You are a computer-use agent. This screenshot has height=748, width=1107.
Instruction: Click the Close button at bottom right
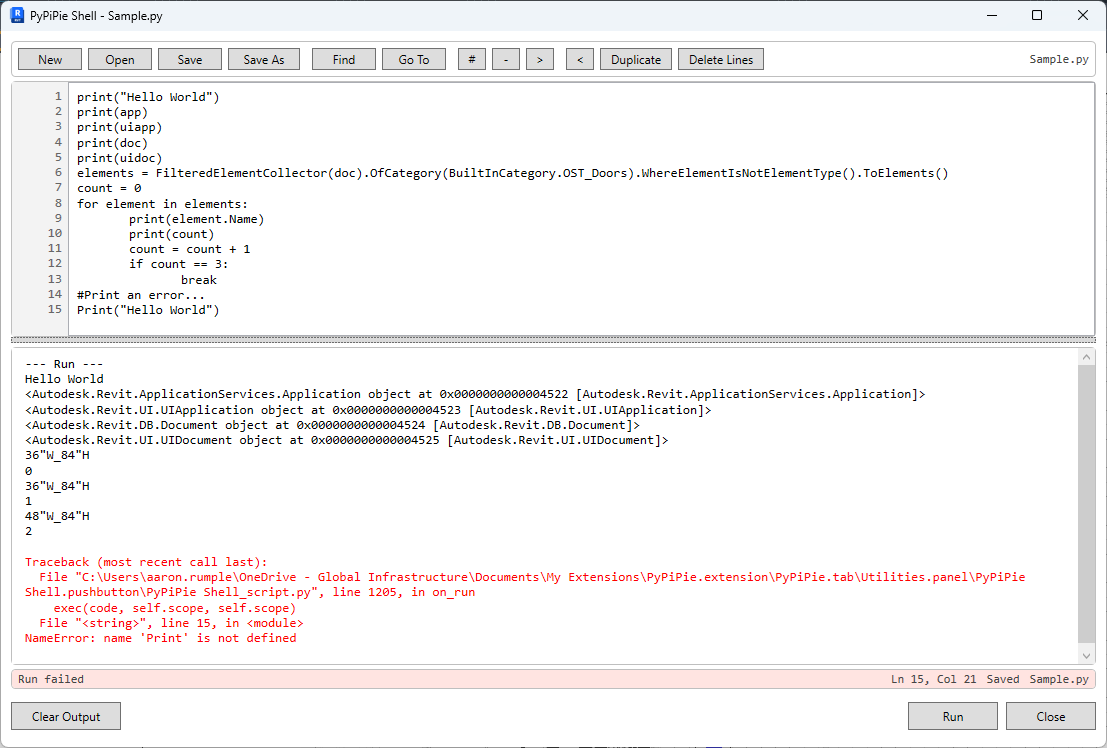tap(1050, 716)
